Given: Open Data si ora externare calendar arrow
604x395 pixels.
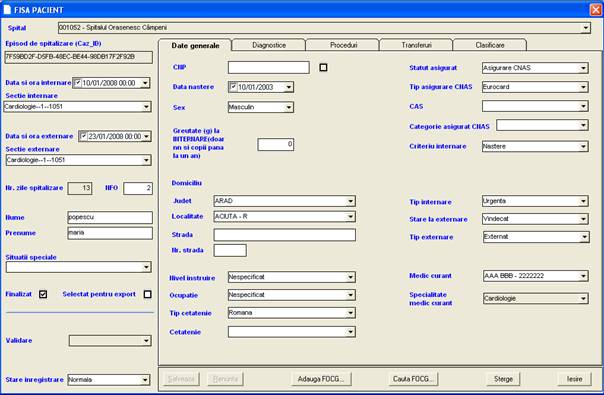Looking at the screenshot, I should coord(146,136).
